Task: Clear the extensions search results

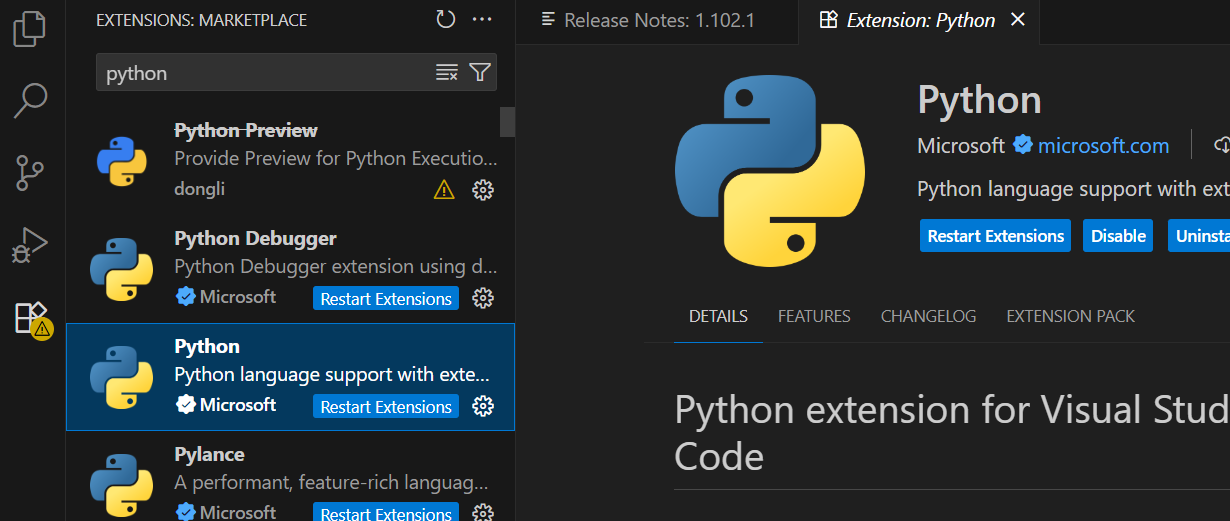Action: (447, 73)
